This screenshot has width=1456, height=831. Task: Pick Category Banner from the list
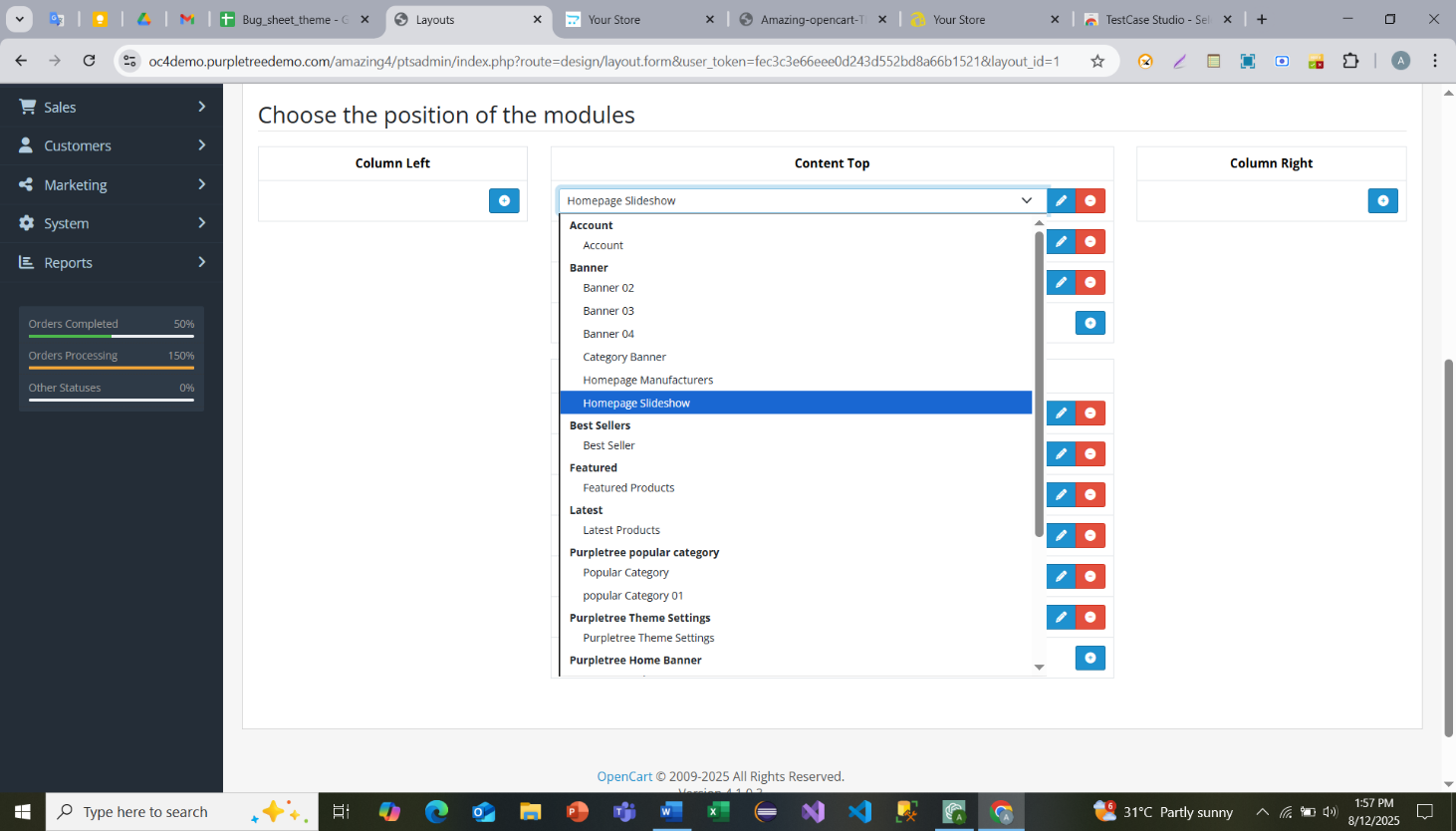[796, 357]
